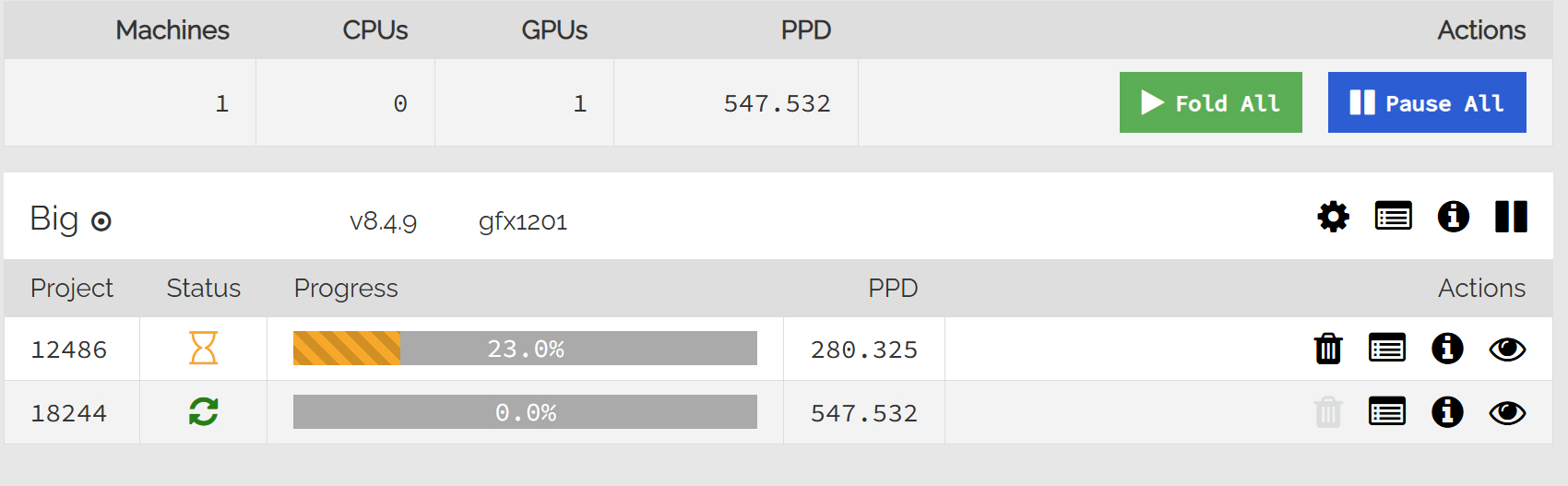This screenshot has width=1568, height=486.
Task: Delete work unit for project 12486
Action: 1328,349
